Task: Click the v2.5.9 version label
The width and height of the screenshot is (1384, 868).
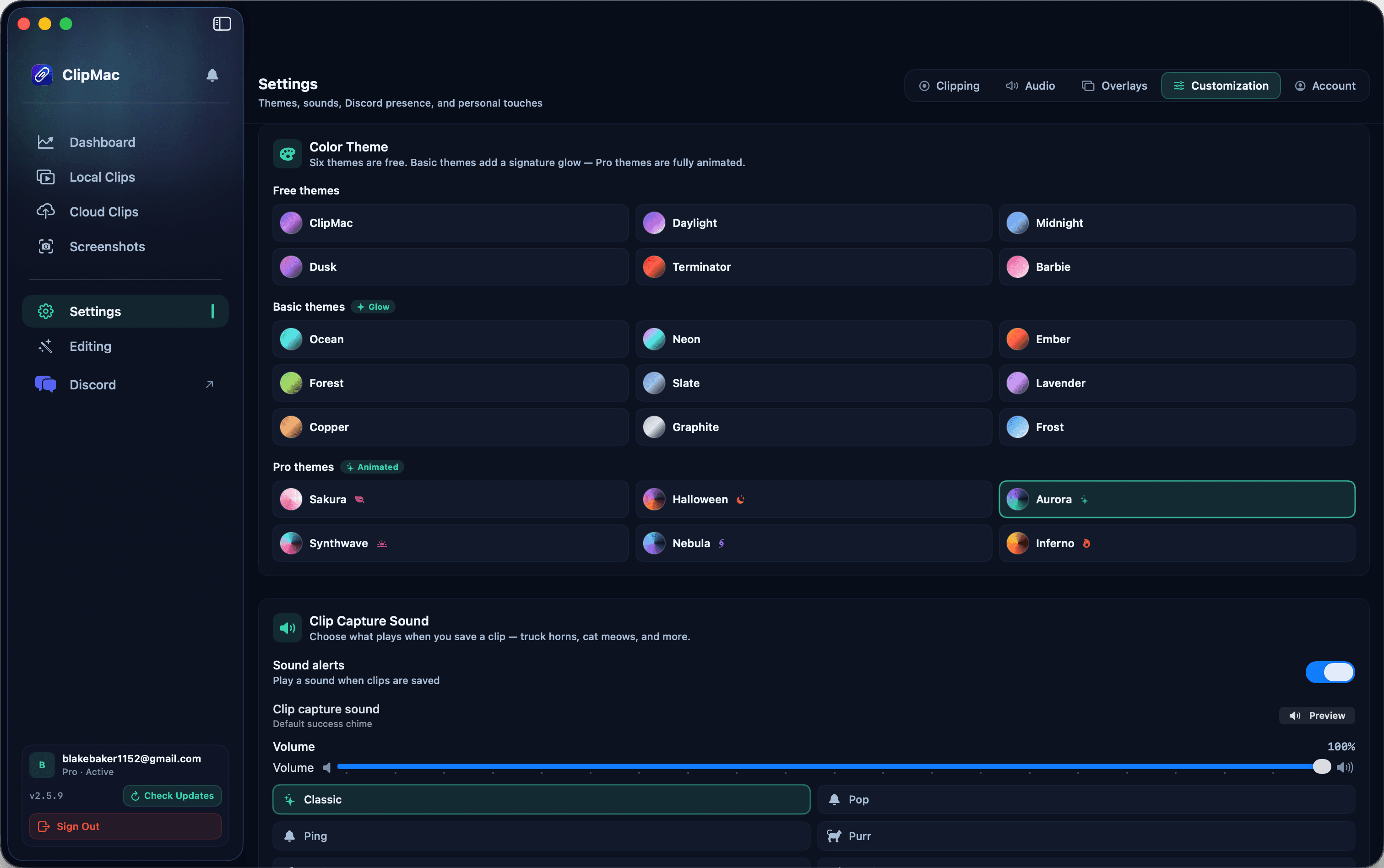Action: click(x=46, y=796)
